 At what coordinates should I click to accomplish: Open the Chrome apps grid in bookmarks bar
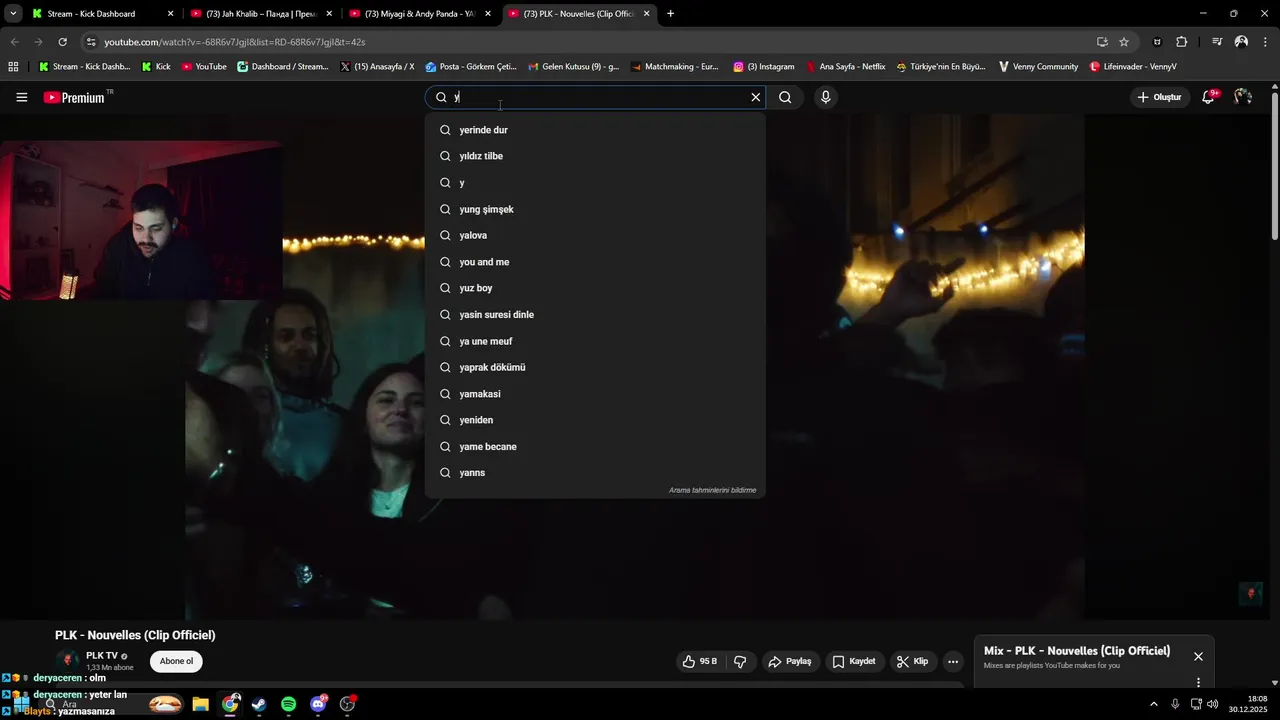pyautogui.click(x=13, y=67)
